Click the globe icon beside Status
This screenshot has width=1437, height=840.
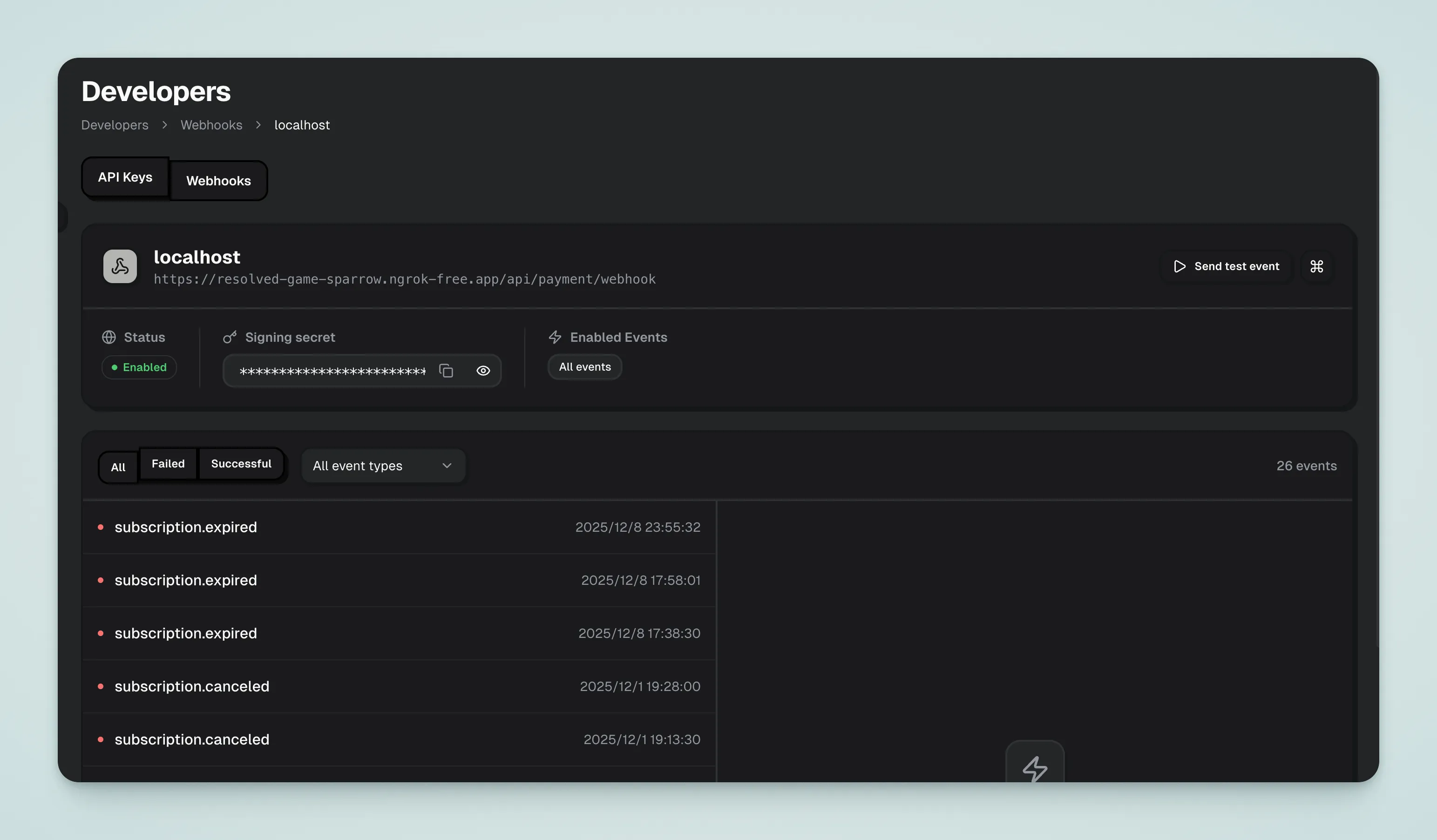[x=109, y=337]
